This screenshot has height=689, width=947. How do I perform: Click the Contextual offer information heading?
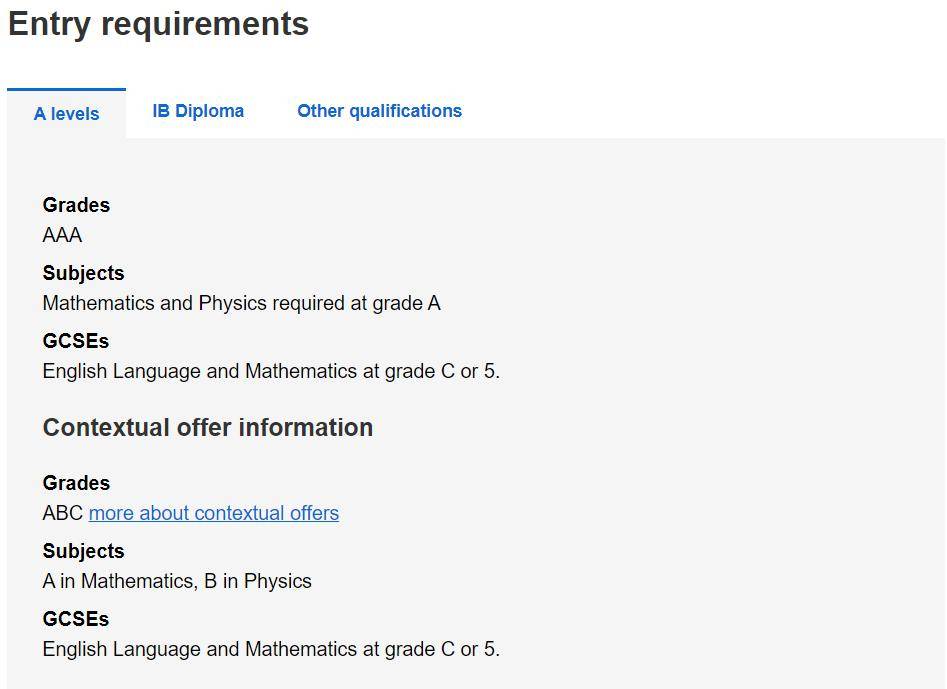pyautogui.click(x=208, y=428)
